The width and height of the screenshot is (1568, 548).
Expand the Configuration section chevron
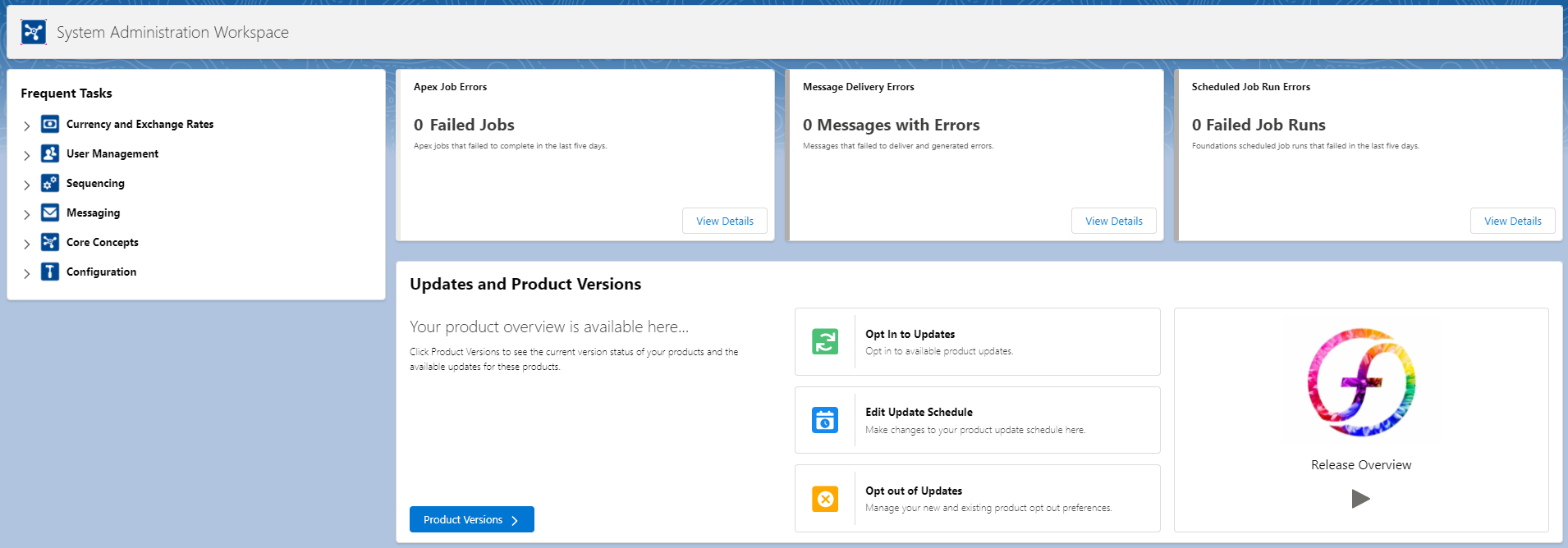pos(27,273)
